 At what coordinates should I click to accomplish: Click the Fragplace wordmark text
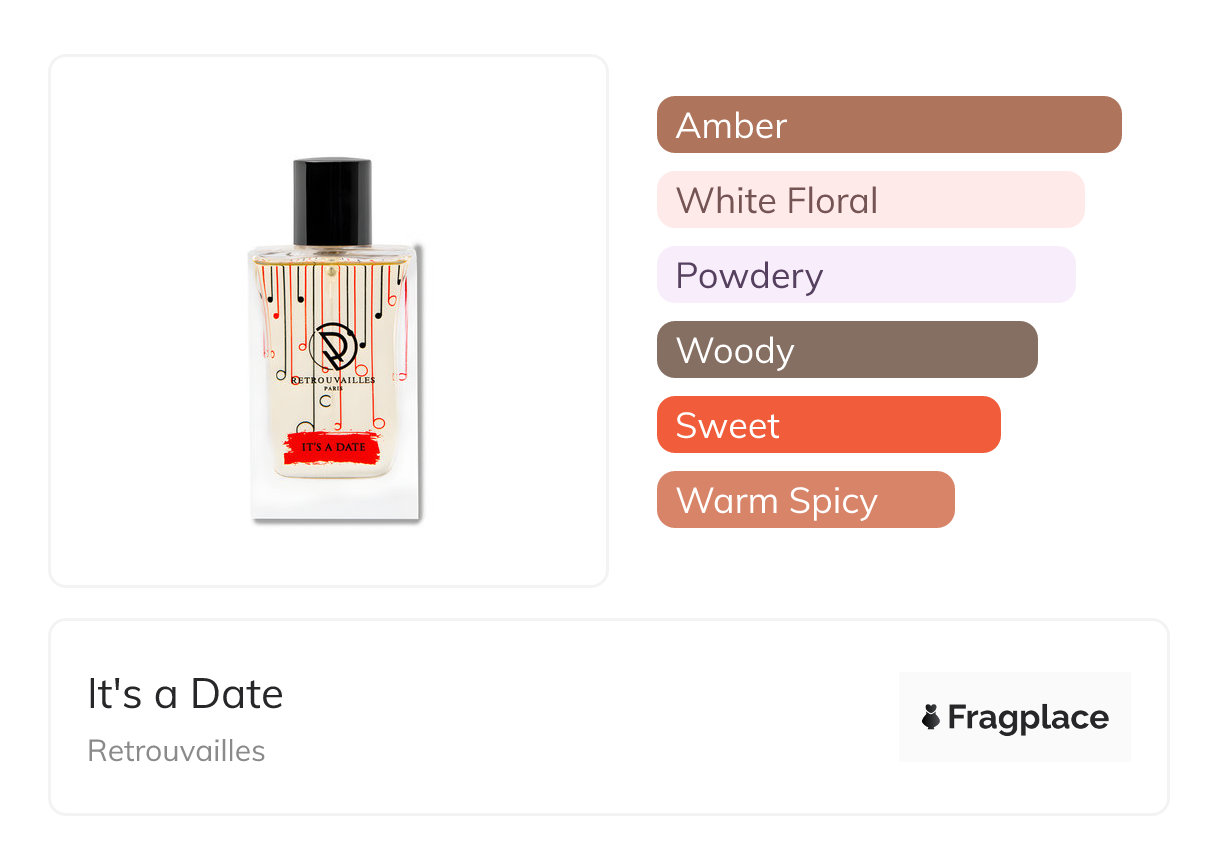click(1027, 718)
